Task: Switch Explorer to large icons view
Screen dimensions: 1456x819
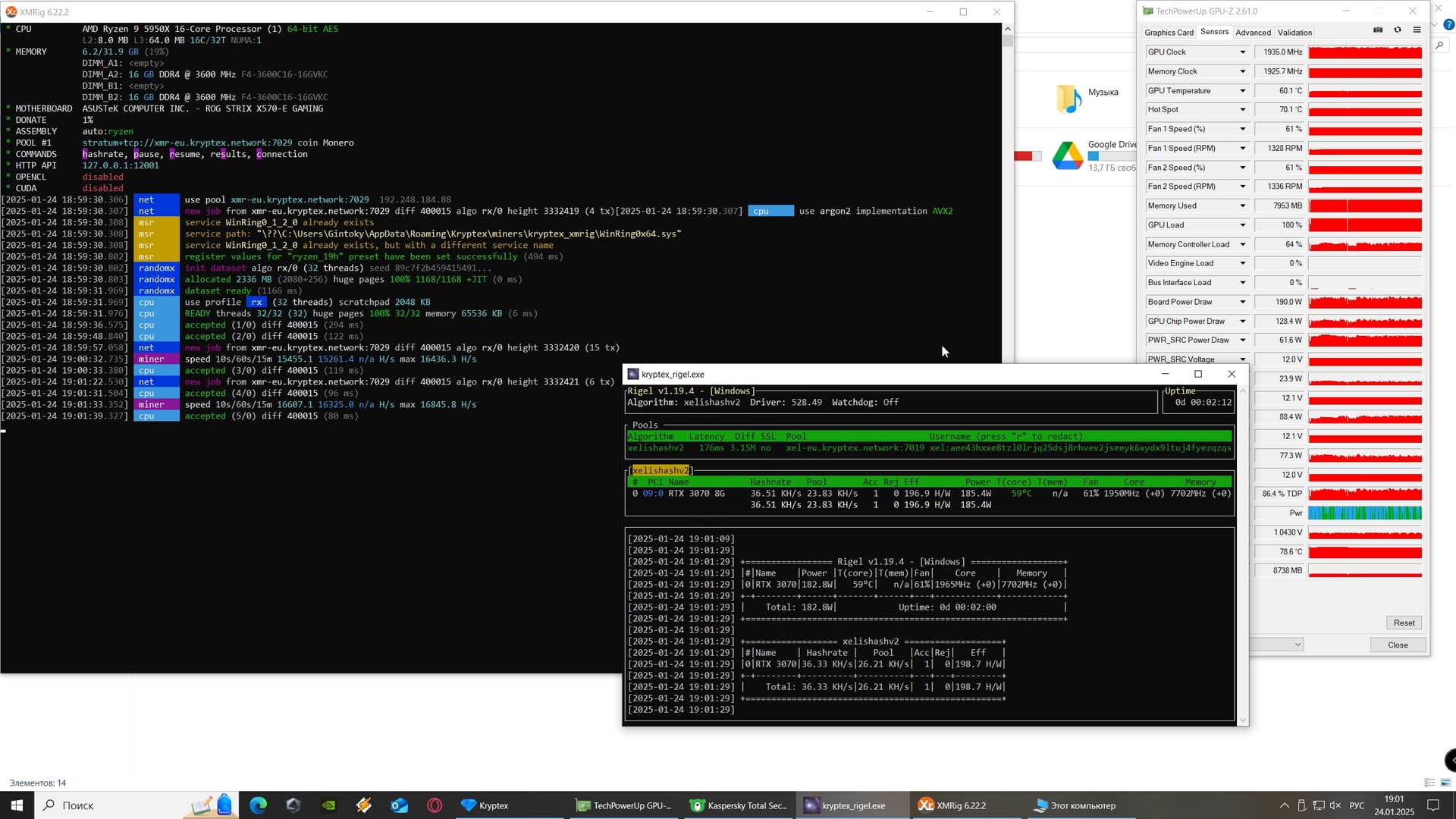Action: 1445,783
